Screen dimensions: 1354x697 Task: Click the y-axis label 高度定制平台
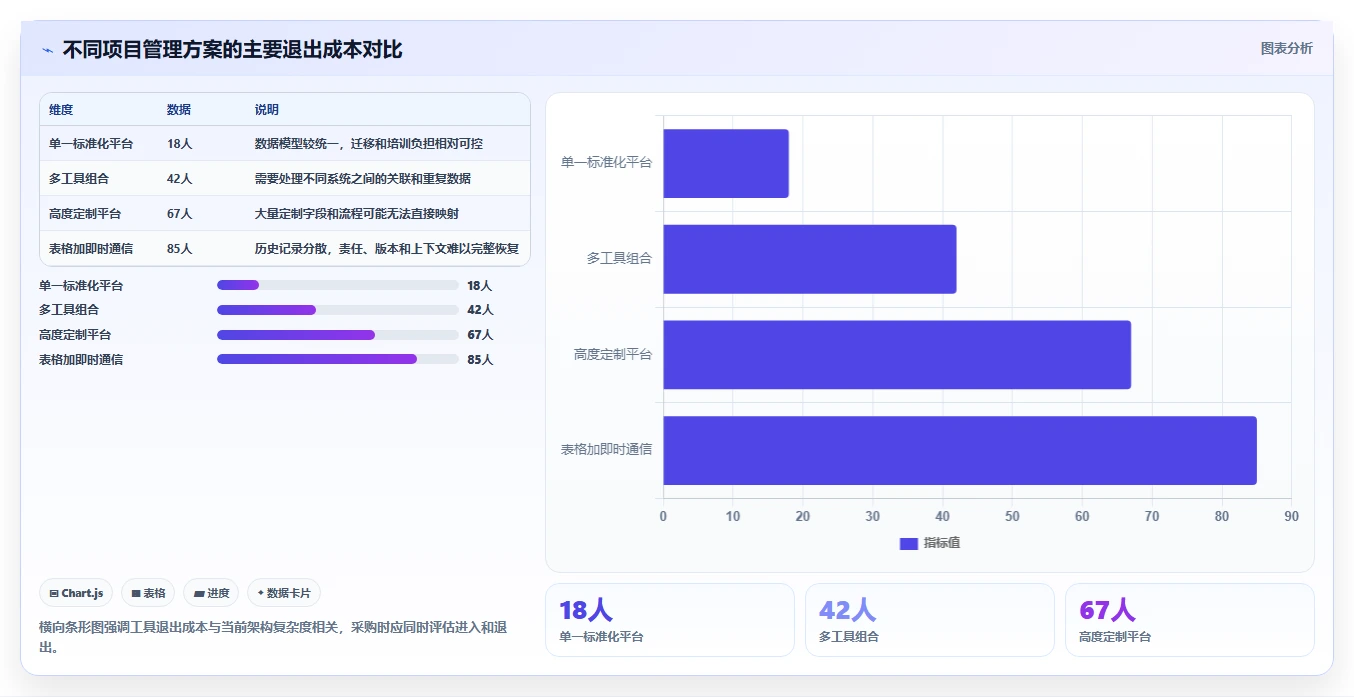613,355
